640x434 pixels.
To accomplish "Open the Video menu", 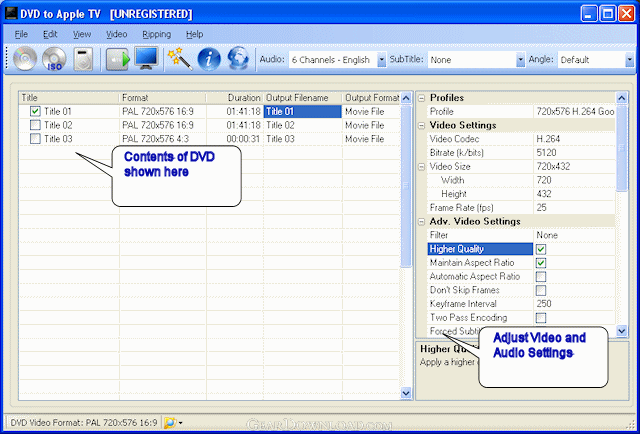I will click(x=117, y=34).
